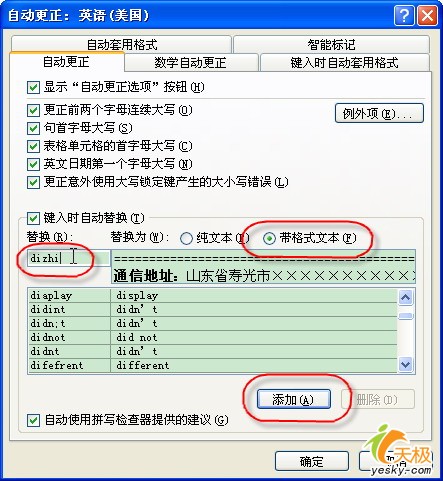Click the list scrollbar thumb
This screenshot has height=481, width=443.
coord(406,316)
